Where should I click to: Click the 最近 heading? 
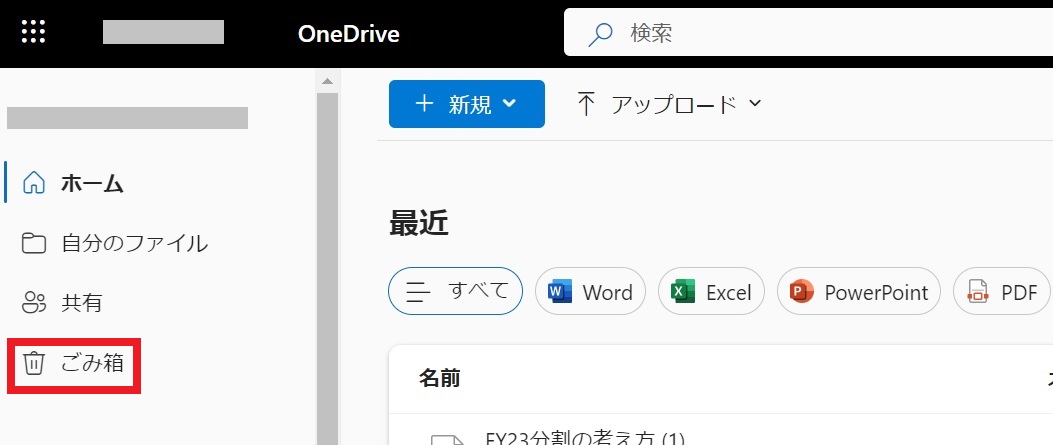coord(418,223)
